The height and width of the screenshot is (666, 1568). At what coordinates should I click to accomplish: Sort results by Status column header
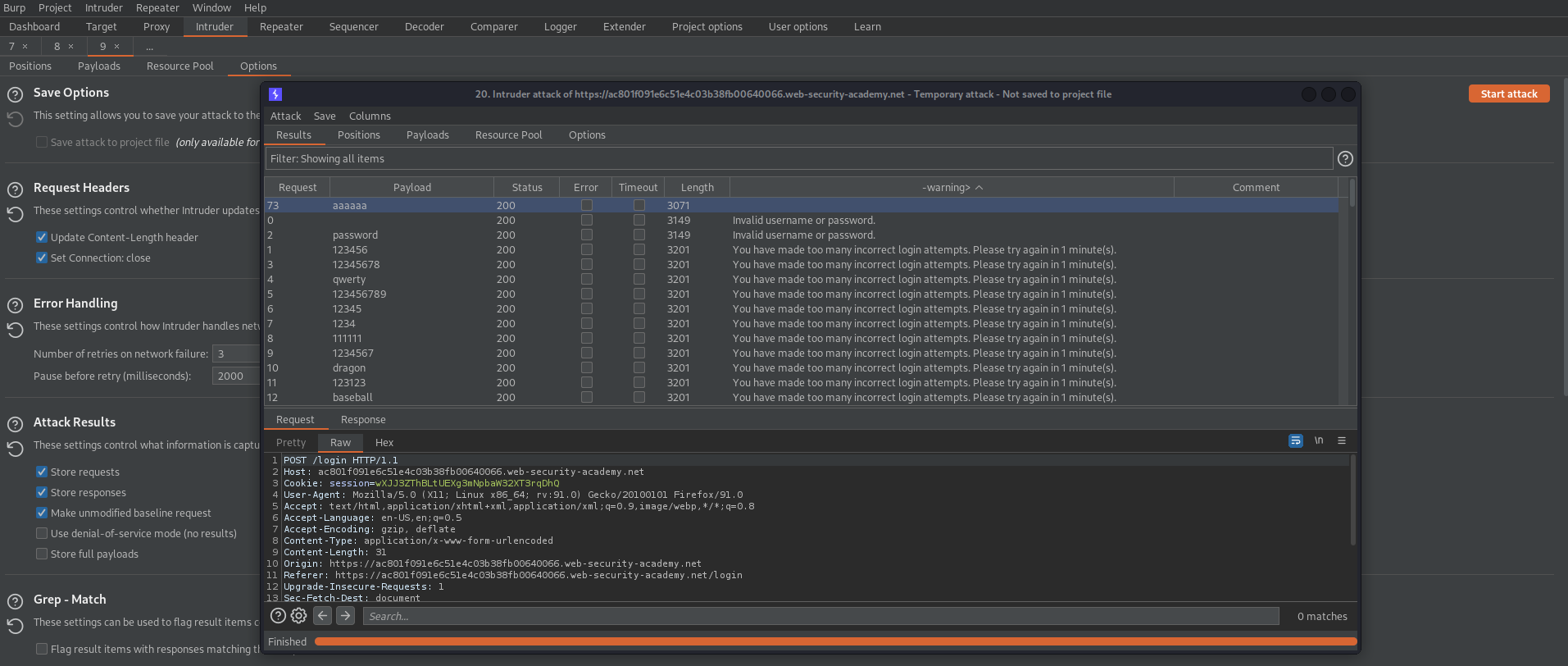[527, 188]
